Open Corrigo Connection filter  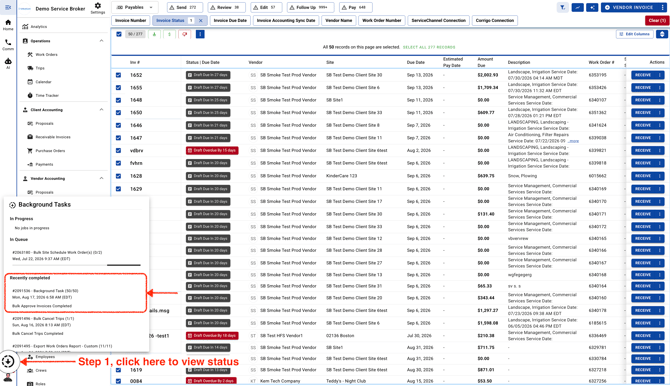coord(495,21)
